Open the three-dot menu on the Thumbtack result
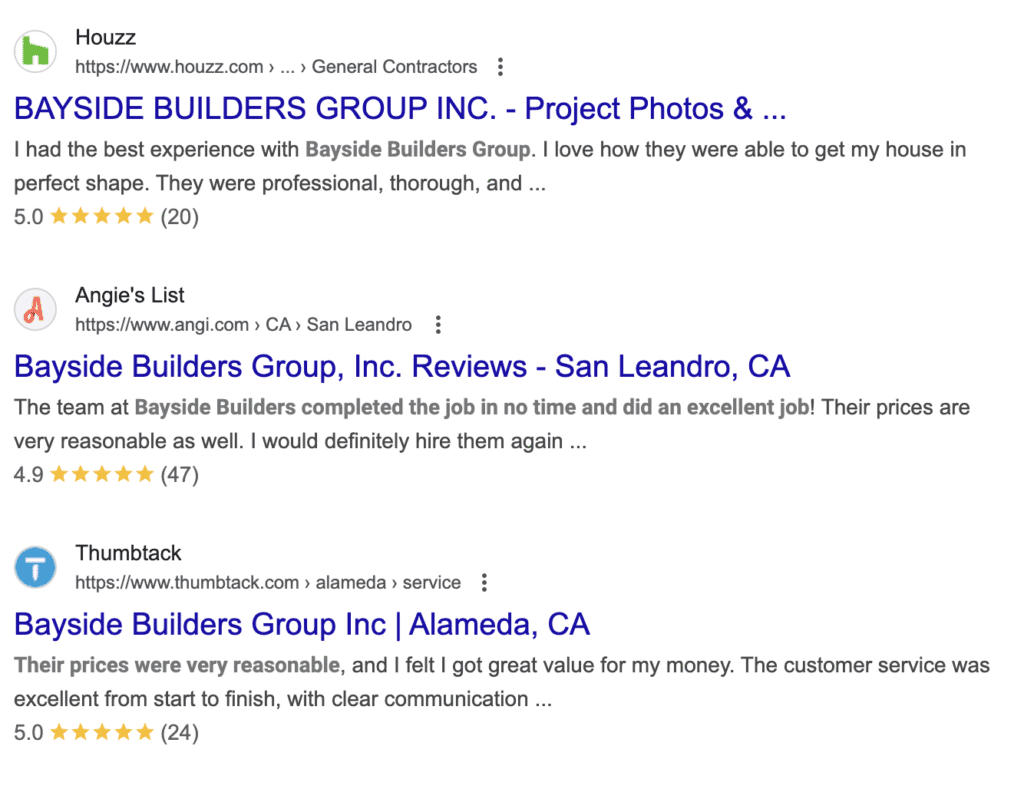The width and height of the screenshot is (1024, 789). click(x=484, y=581)
